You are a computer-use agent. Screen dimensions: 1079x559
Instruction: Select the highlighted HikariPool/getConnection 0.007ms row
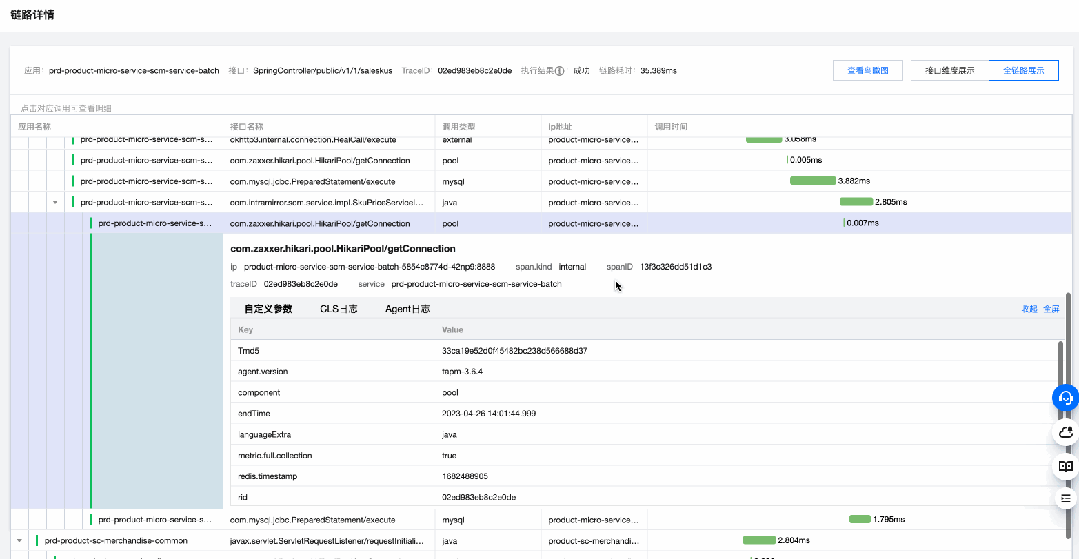point(542,223)
